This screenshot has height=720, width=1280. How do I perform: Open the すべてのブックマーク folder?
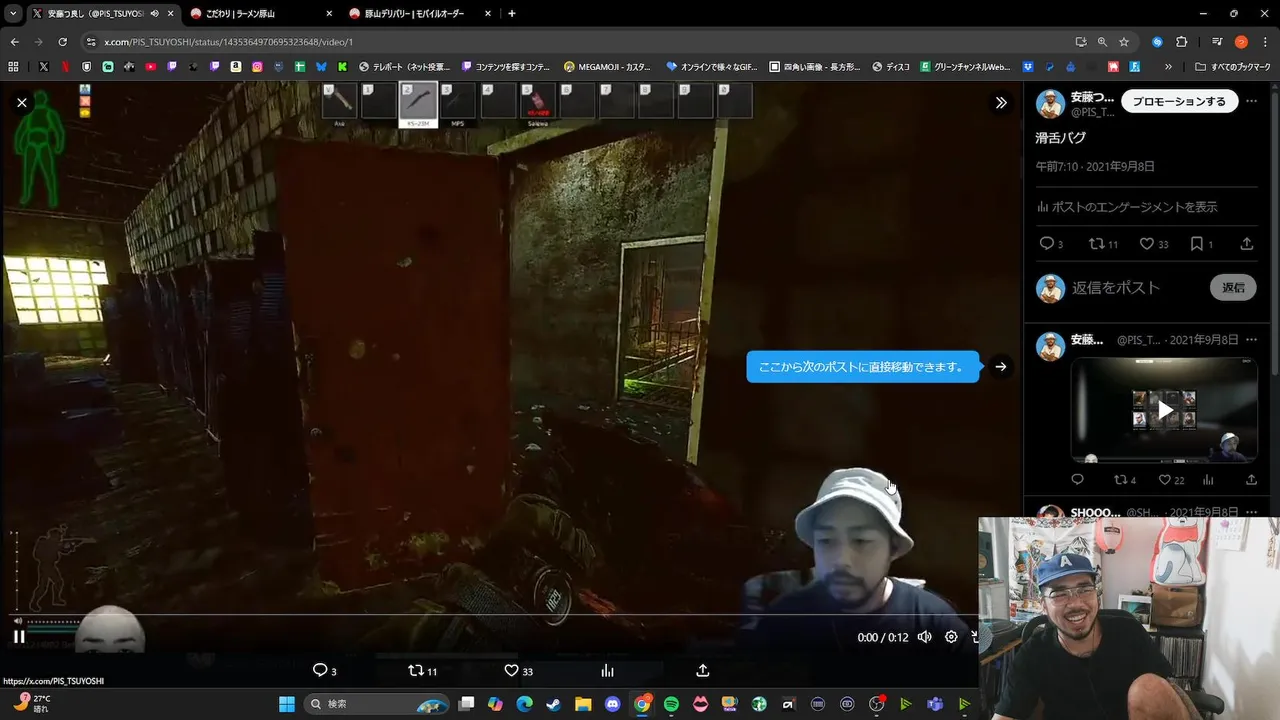click(x=1233, y=67)
